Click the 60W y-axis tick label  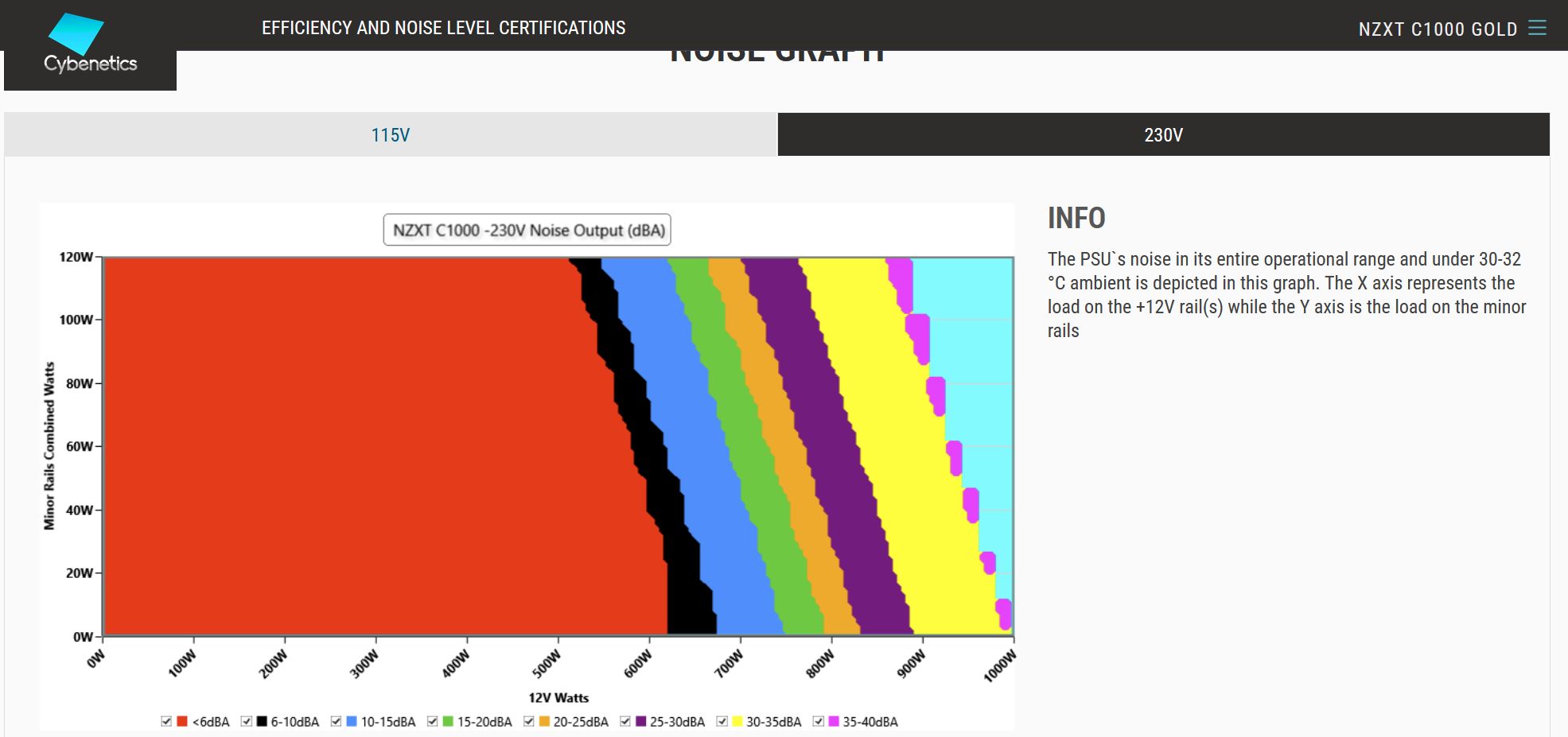(x=80, y=446)
